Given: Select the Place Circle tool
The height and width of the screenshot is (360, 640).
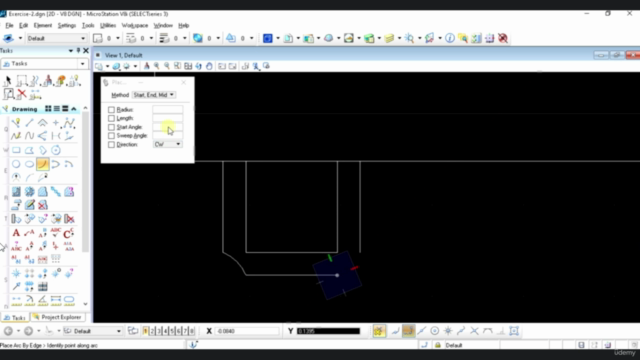Looking at the screenshot, I should click(x=16, y=164).
